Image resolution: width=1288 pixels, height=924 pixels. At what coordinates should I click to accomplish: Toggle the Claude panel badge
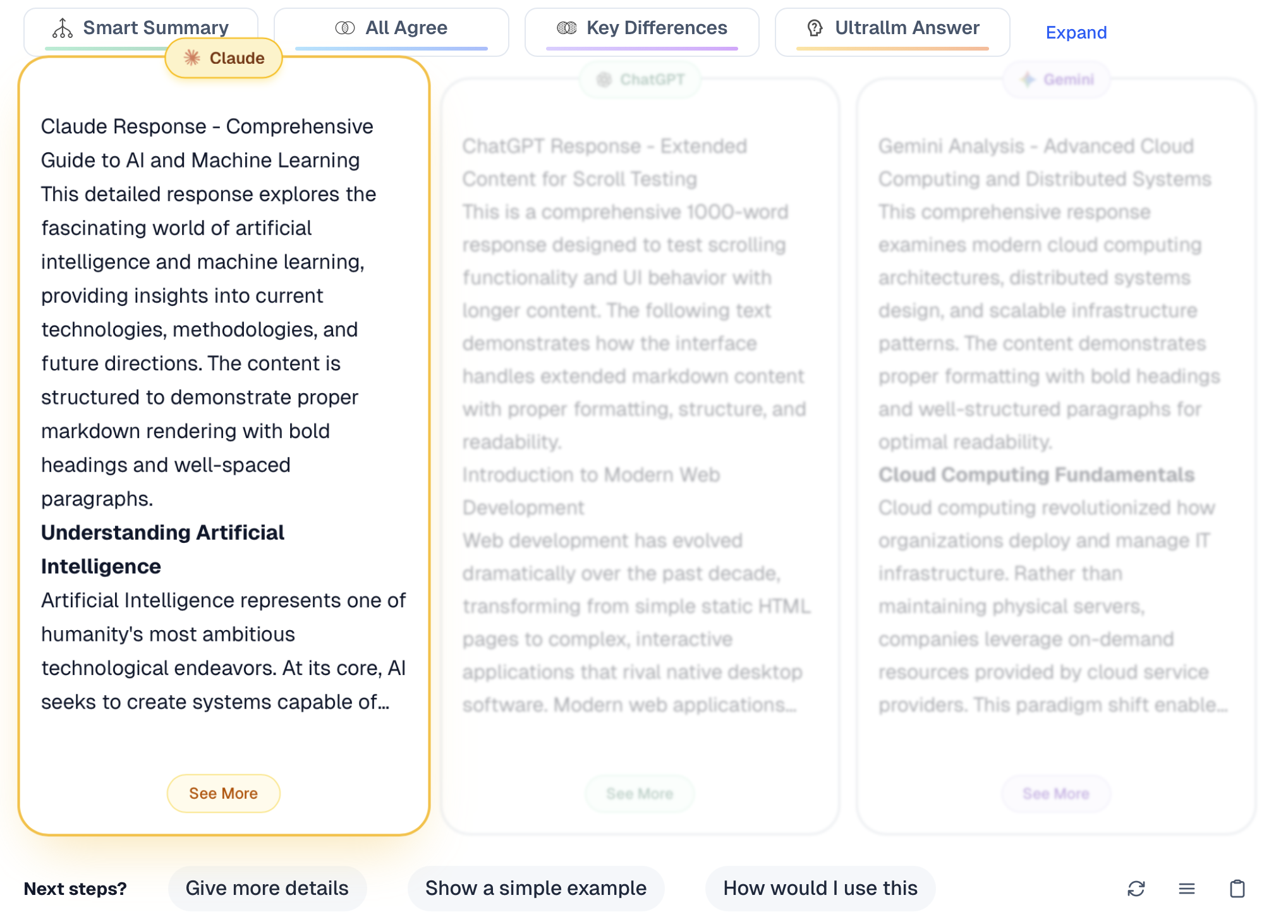point(223,58)
